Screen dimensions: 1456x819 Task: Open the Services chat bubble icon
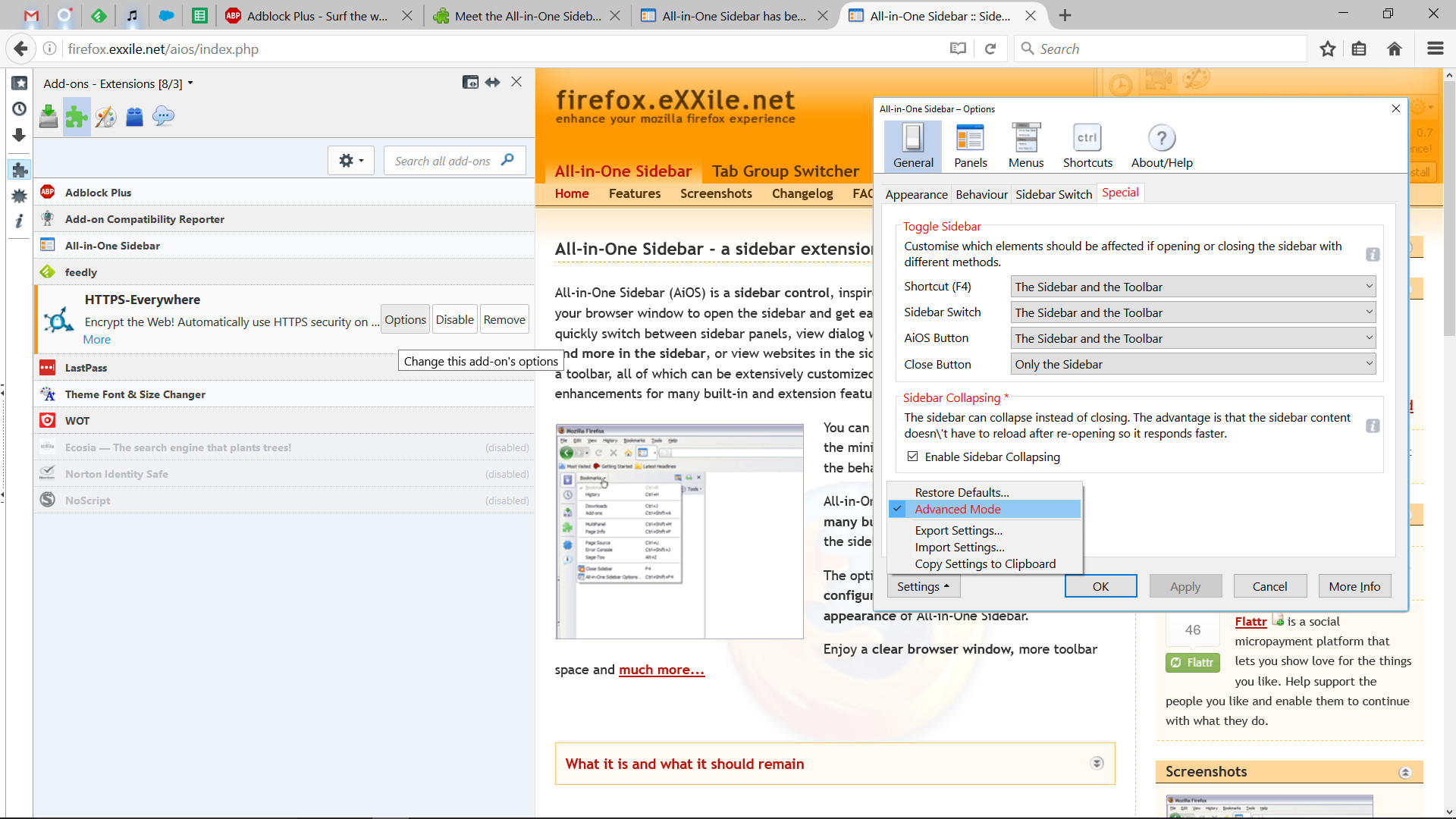pos(163,117)
